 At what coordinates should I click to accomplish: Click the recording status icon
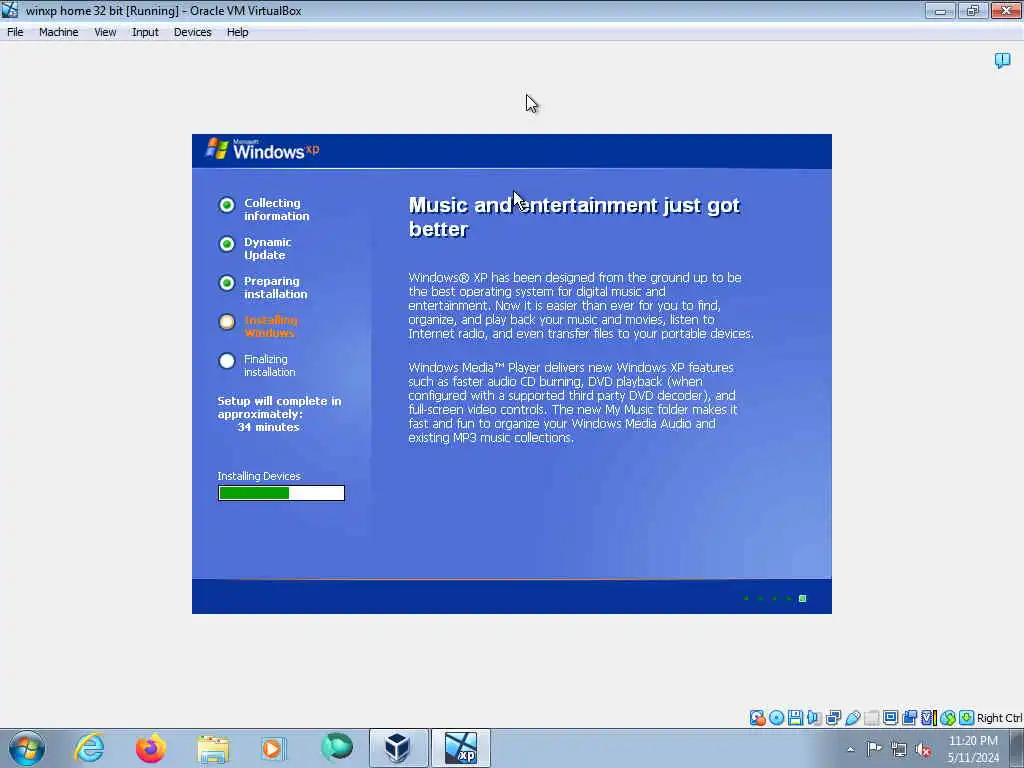[x=909, y=718]
